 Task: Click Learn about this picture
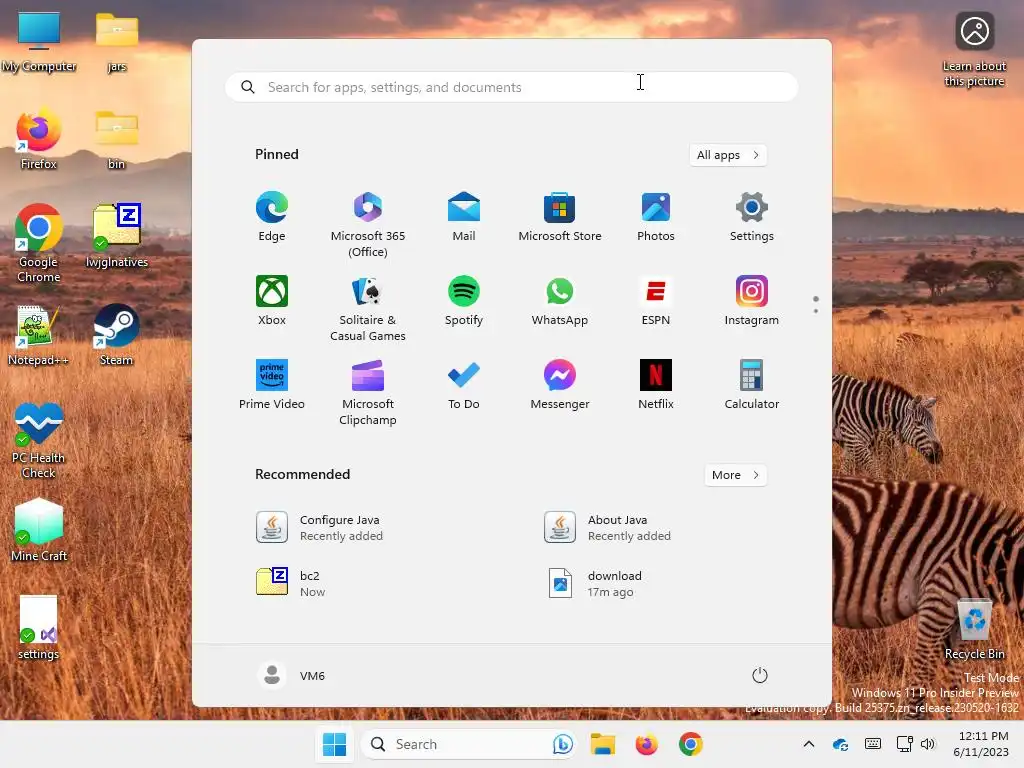pos(974,50)
